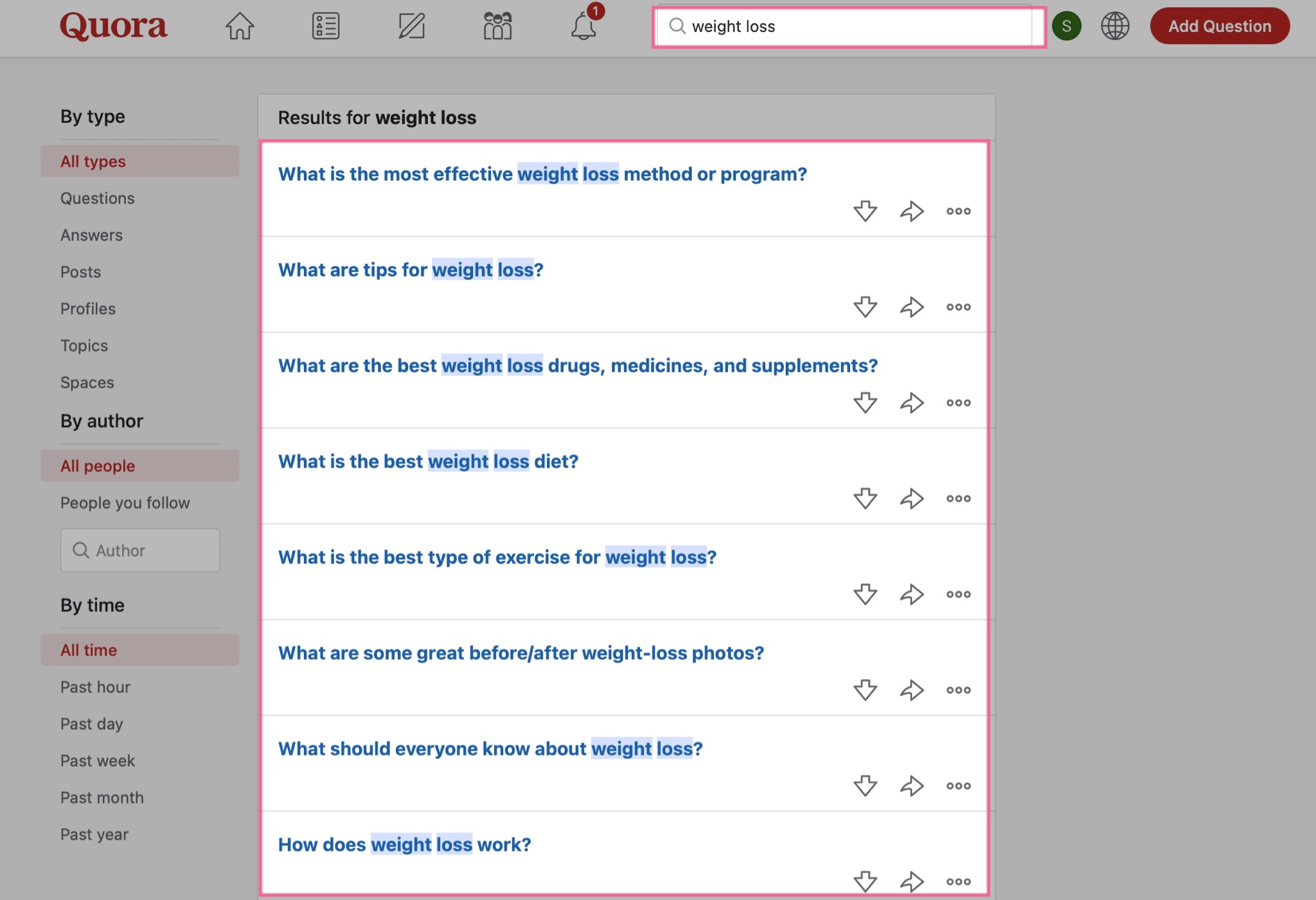Share 'most effective weight loss method' question
The width and height of the screenshot is (1316, 900).
[912, 211]
